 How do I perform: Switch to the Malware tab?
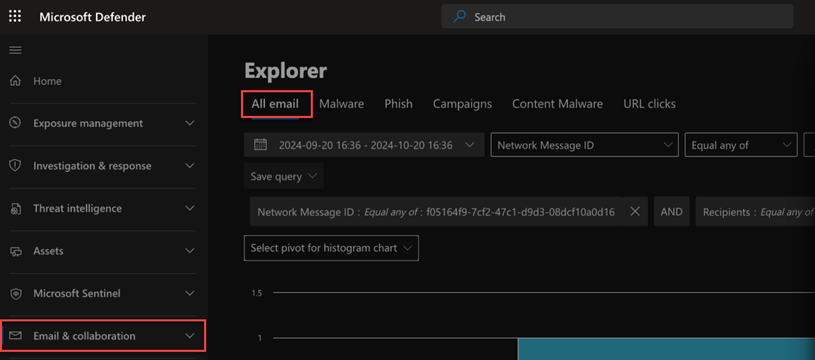(341, 104)
